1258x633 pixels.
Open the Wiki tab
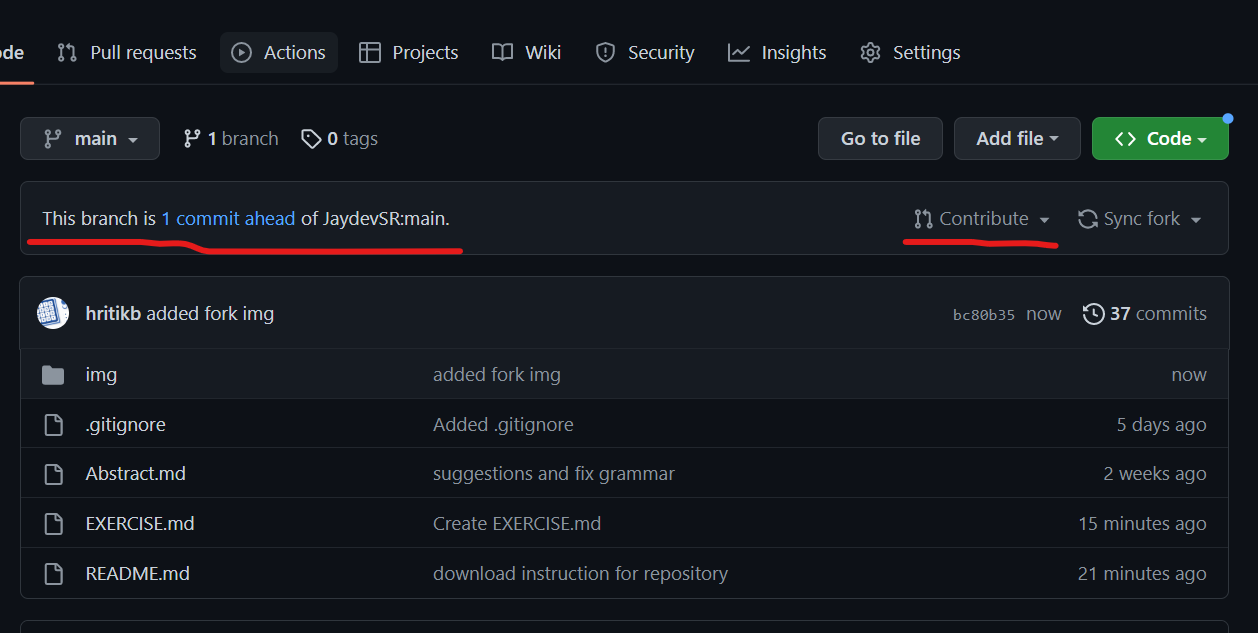527,52
